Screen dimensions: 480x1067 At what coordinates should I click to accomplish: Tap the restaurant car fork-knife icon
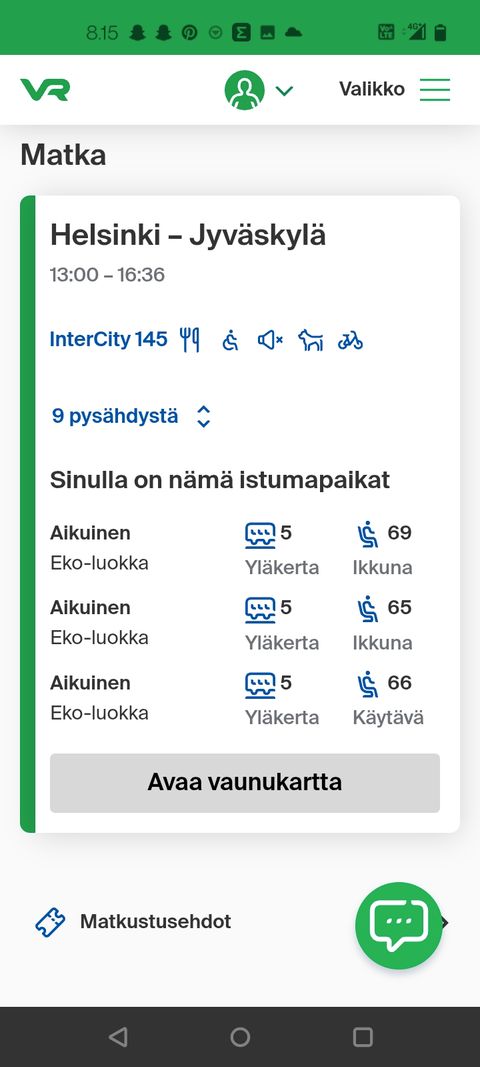click(190, 340)
